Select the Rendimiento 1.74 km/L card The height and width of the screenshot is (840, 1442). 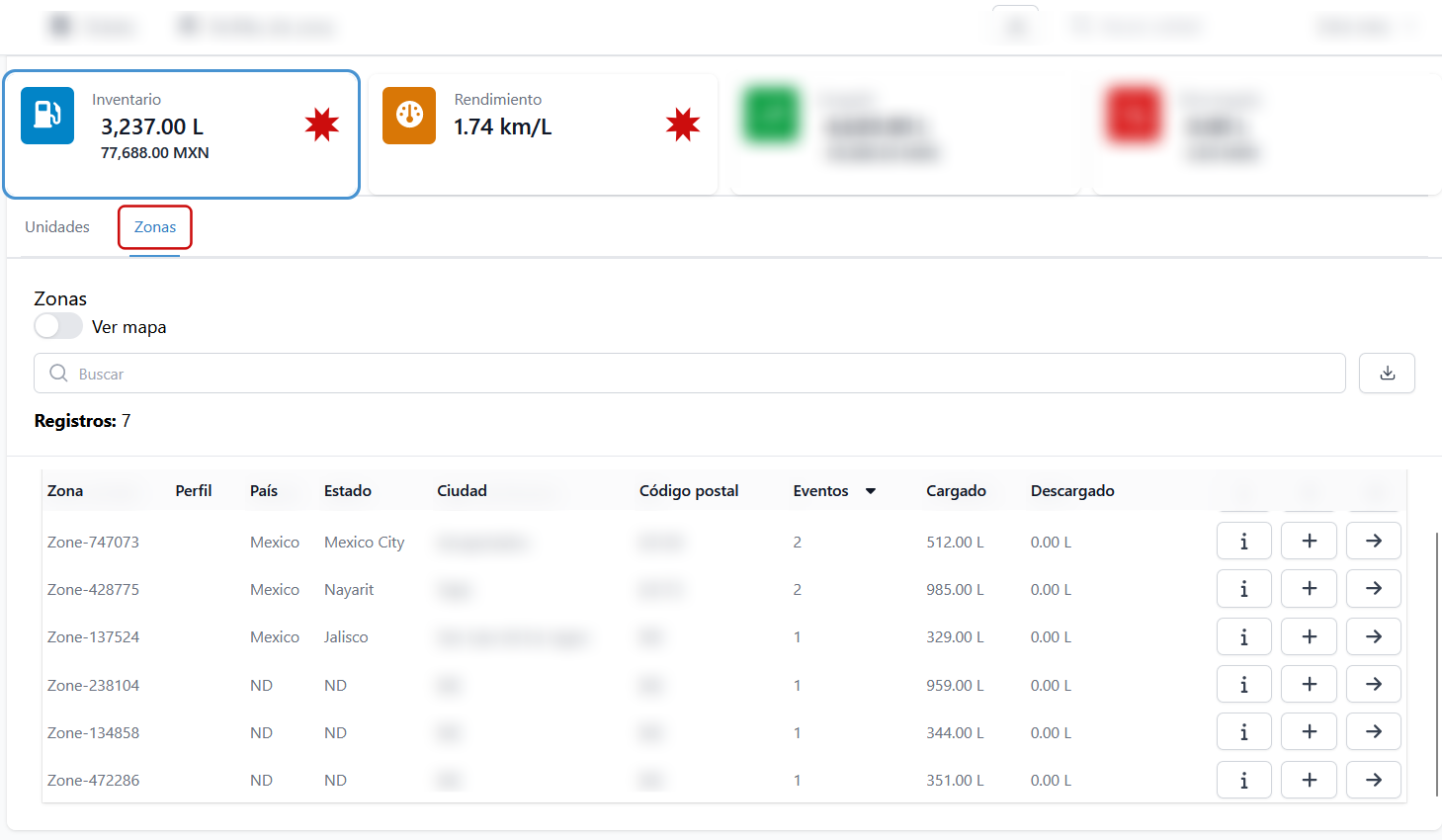coord(544,133)
